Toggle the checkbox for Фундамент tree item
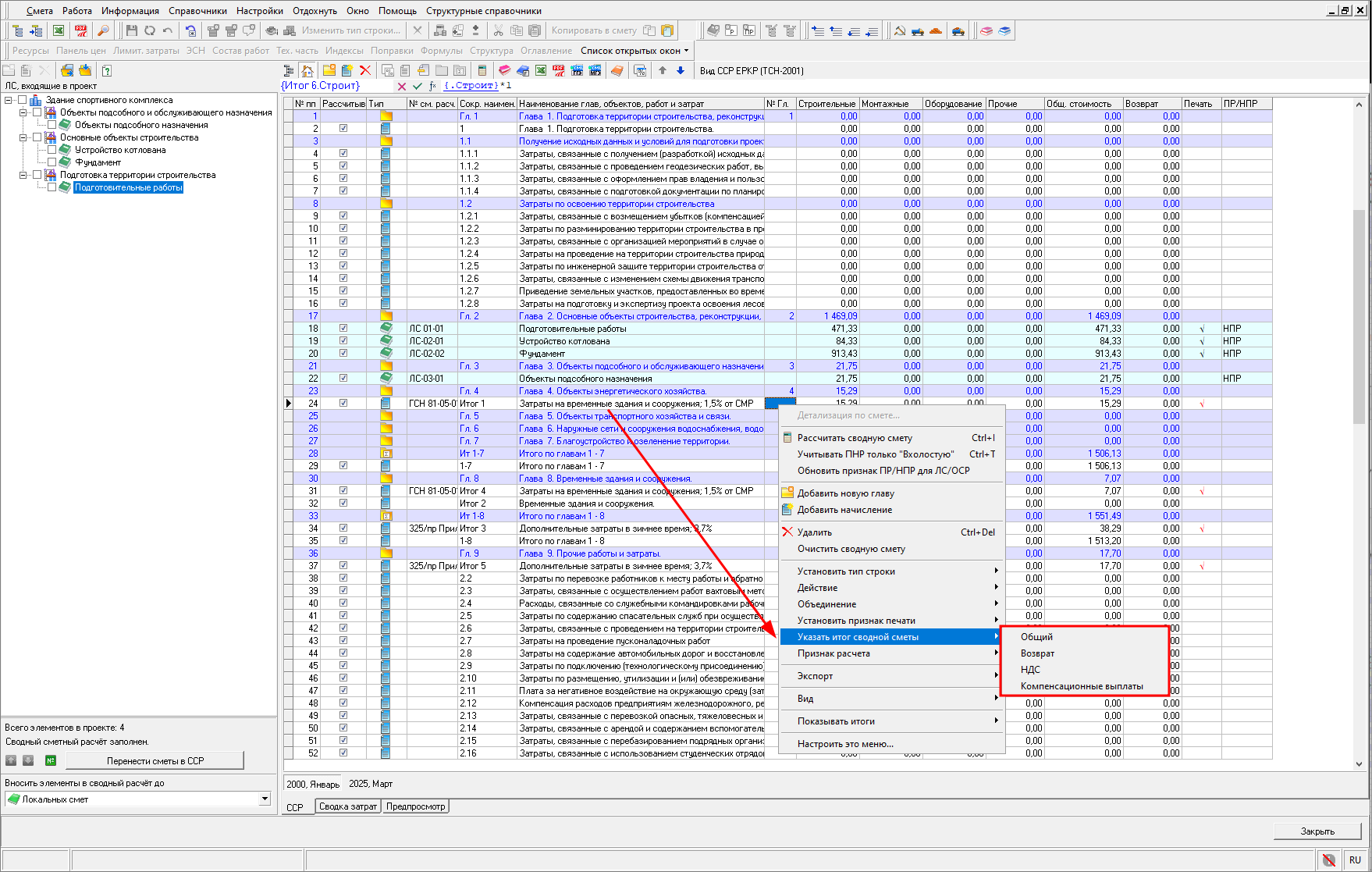Screen dimensions: 1372x872 click(x=52, y=162)
